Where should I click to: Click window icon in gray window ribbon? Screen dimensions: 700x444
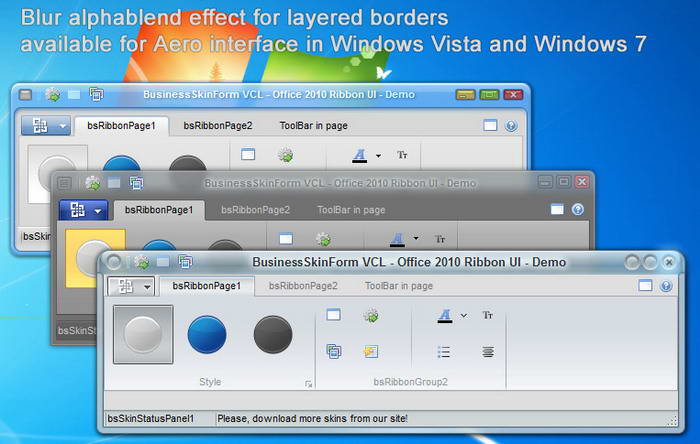286,239
